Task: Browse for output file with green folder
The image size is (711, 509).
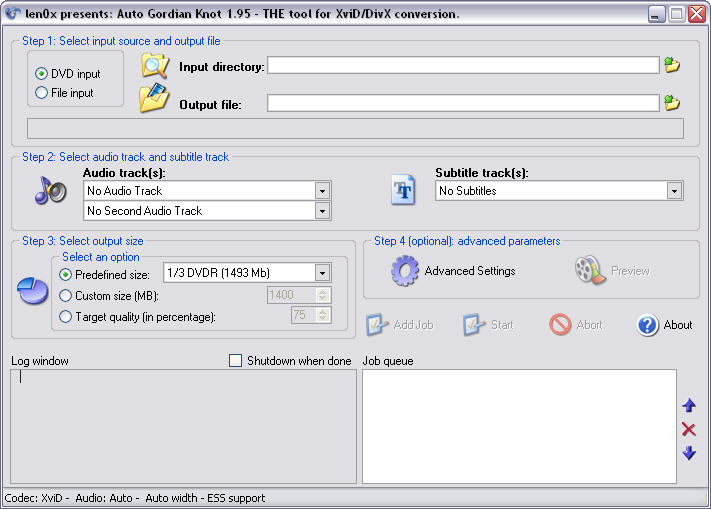Action: (672, 103)
